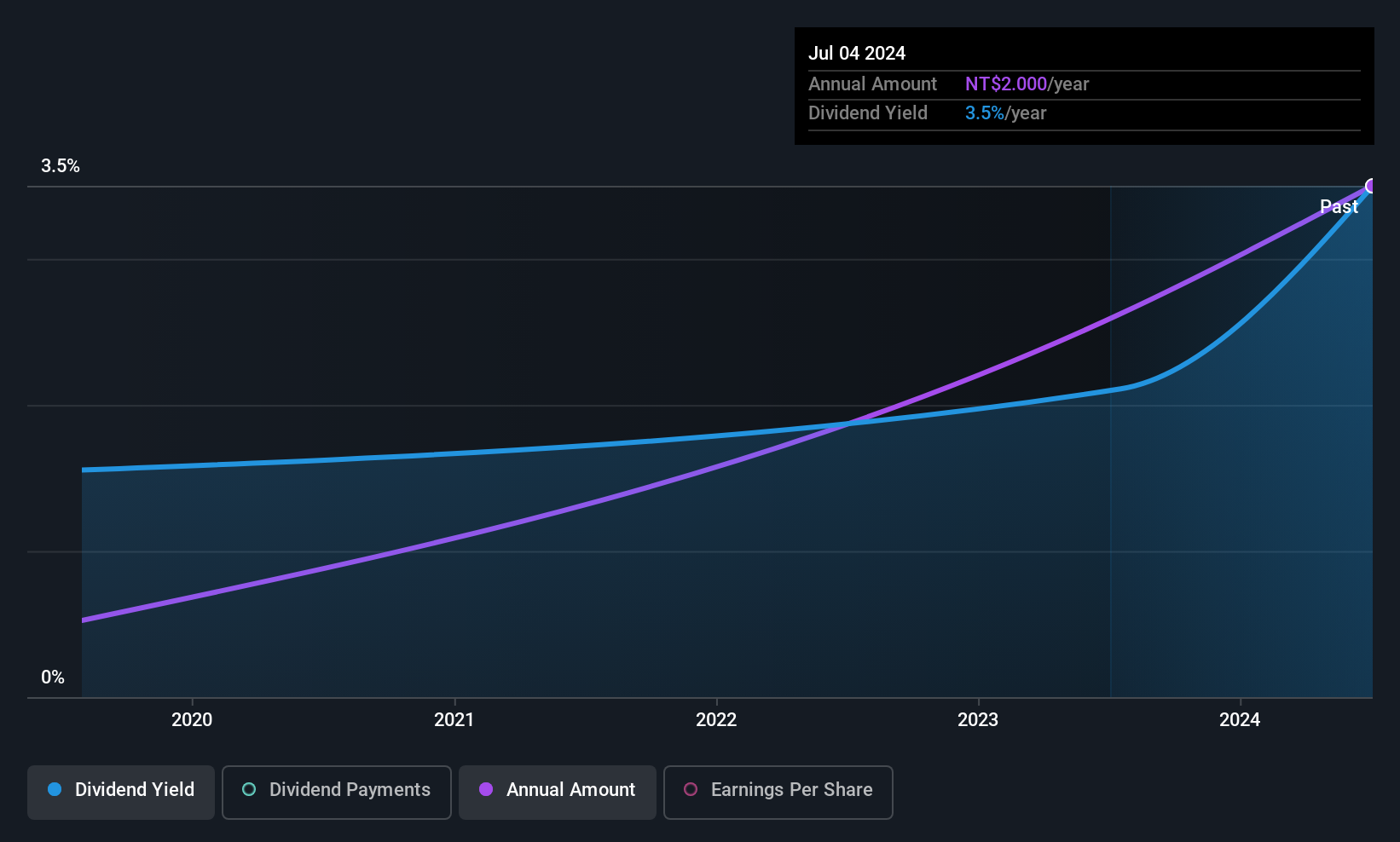Click the 2022 x-axis label
Image resolution: width=1400 pixels, height=842 pixels.
716,720
